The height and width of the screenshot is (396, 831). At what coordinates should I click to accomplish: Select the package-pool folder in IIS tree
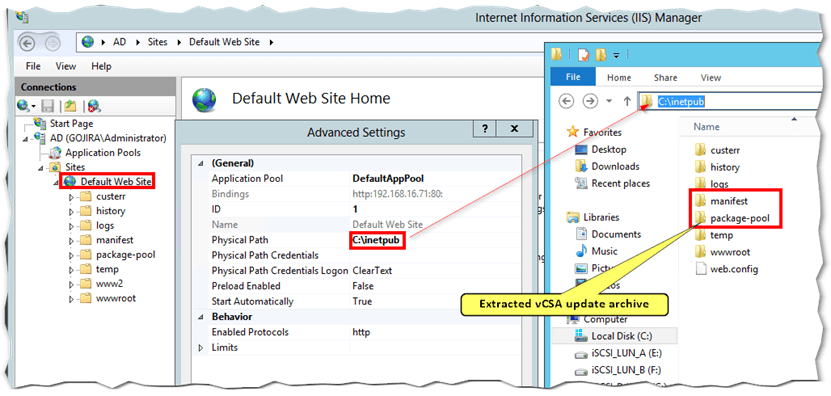pos(126,254)
